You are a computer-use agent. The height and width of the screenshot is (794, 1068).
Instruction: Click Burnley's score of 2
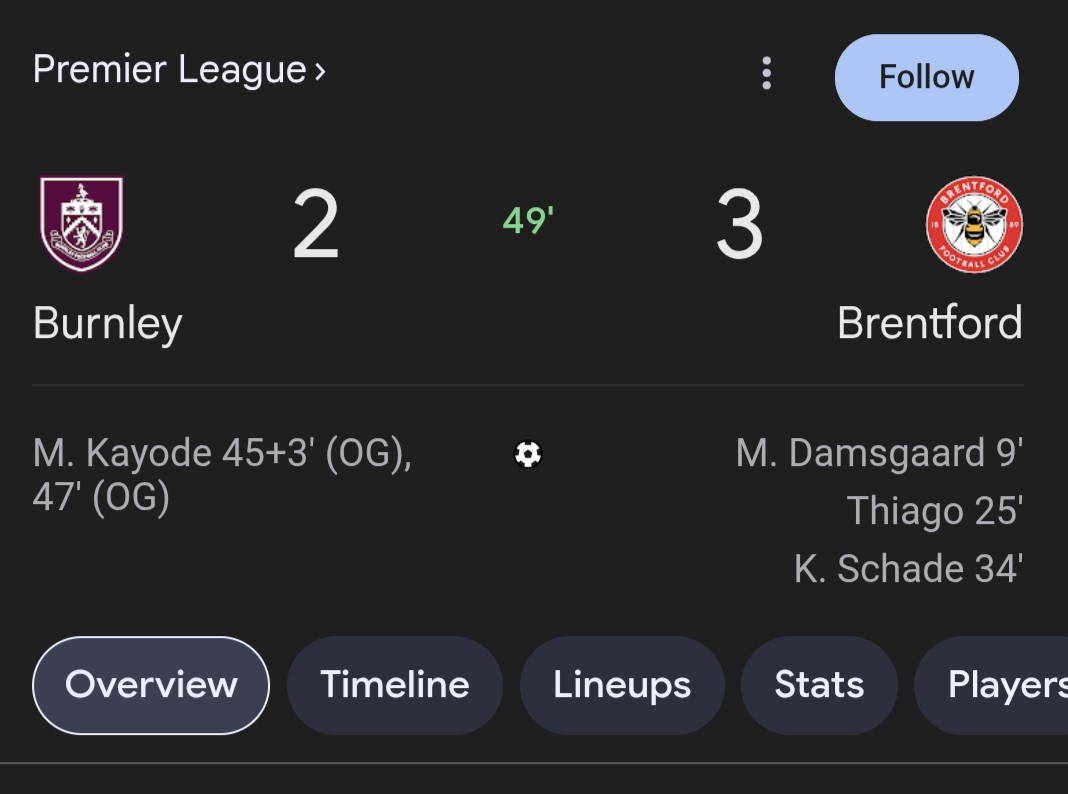316,226
